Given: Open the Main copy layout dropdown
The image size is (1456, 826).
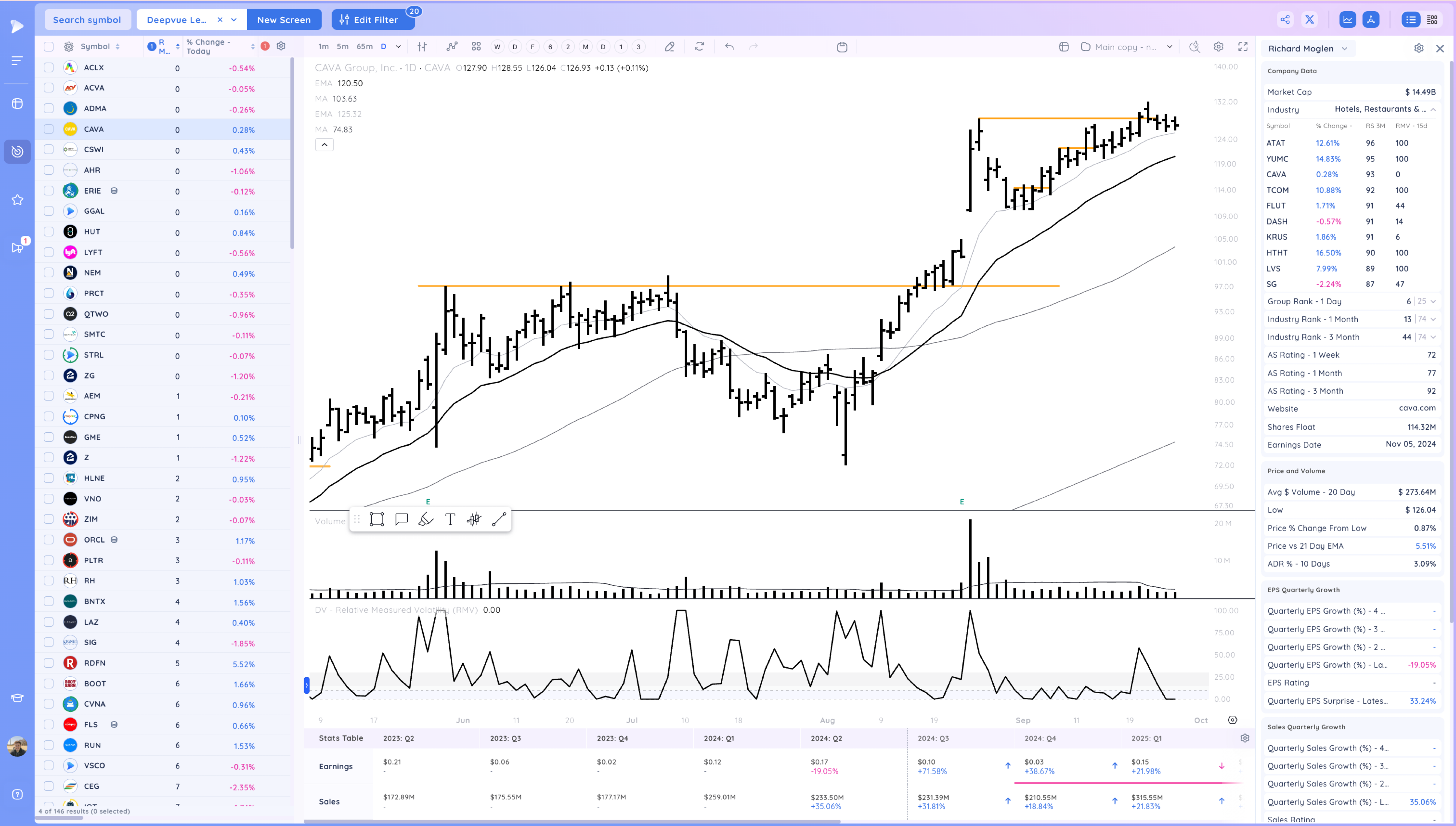Looking at the screenshot, I should click(1170, 47).
